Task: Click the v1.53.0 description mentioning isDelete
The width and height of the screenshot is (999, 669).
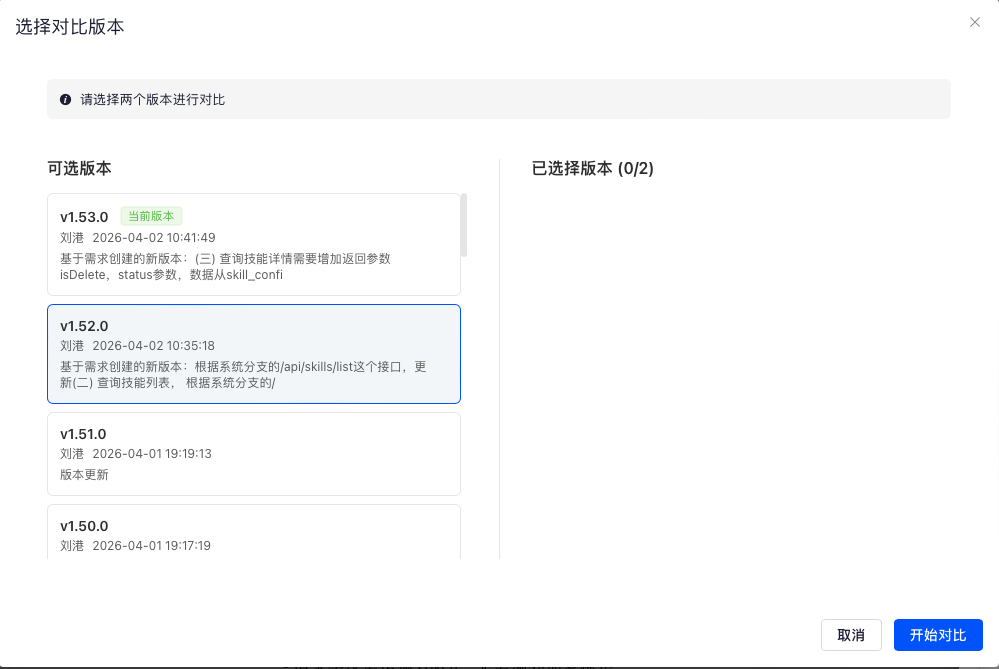Action: tap(226, 266)
